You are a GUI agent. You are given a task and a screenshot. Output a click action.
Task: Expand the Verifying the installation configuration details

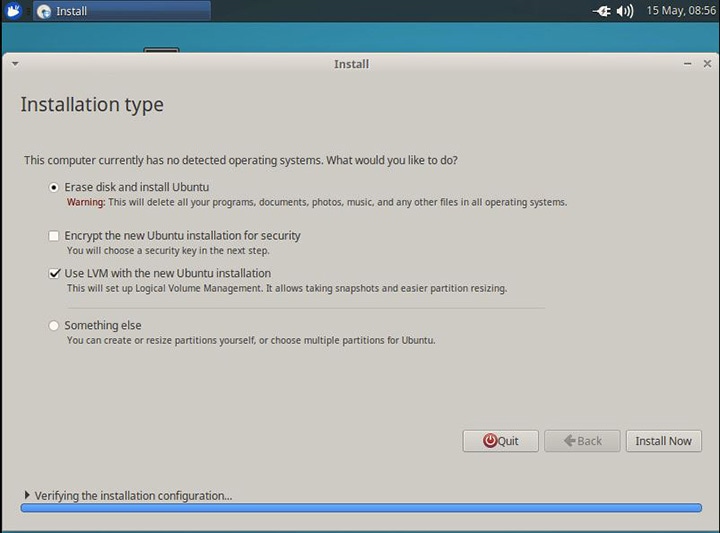pyautogui.click(x=27, y=495)
